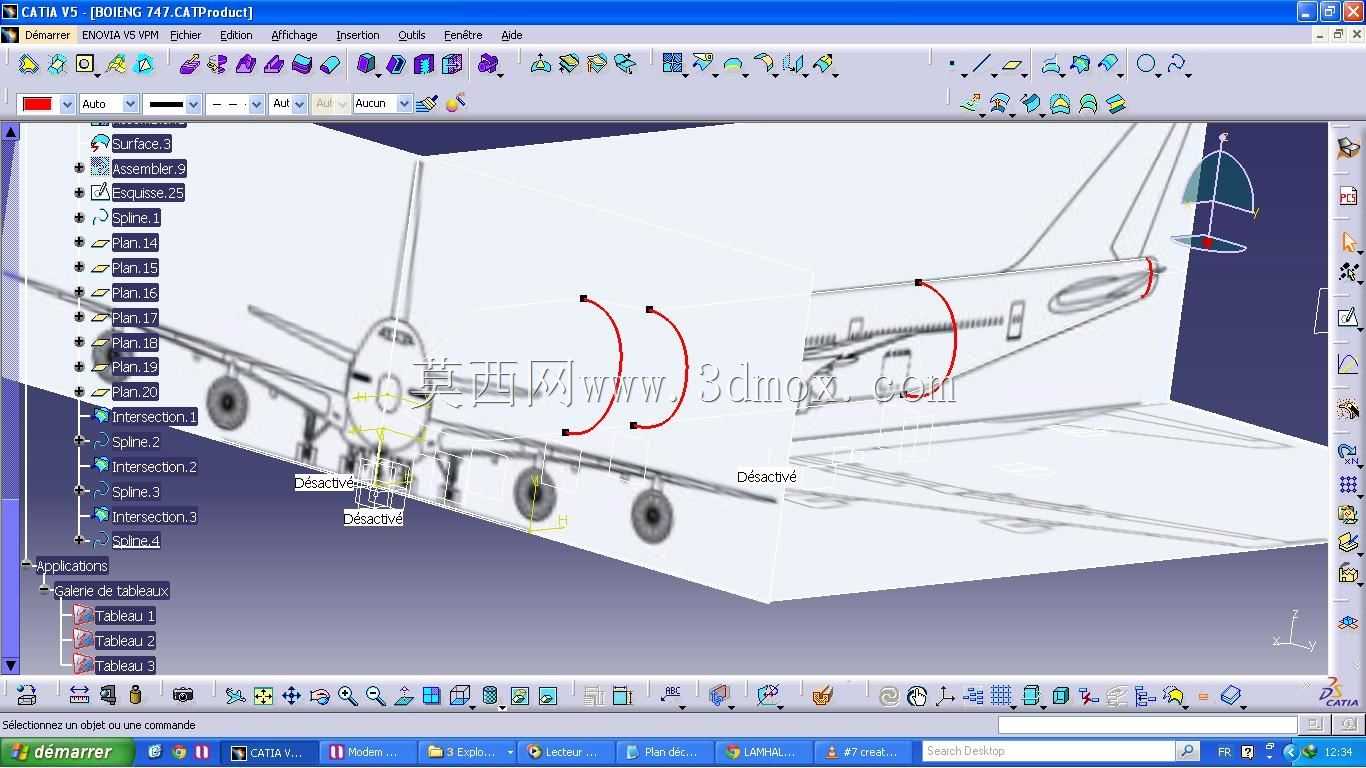The width and height of the screenshot is (1366, 768).
Task: Click the axis system icon
Action: coord(945,696)
